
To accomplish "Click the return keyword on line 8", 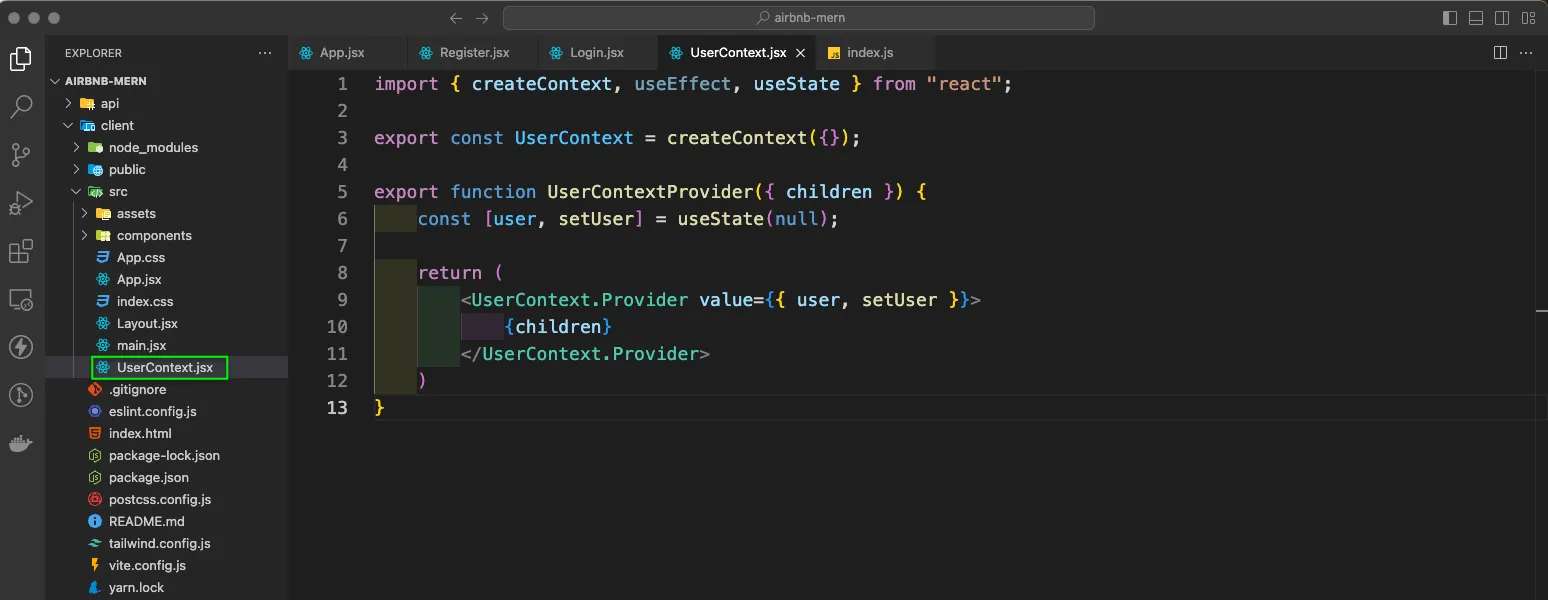I will (x=450, y=272).
